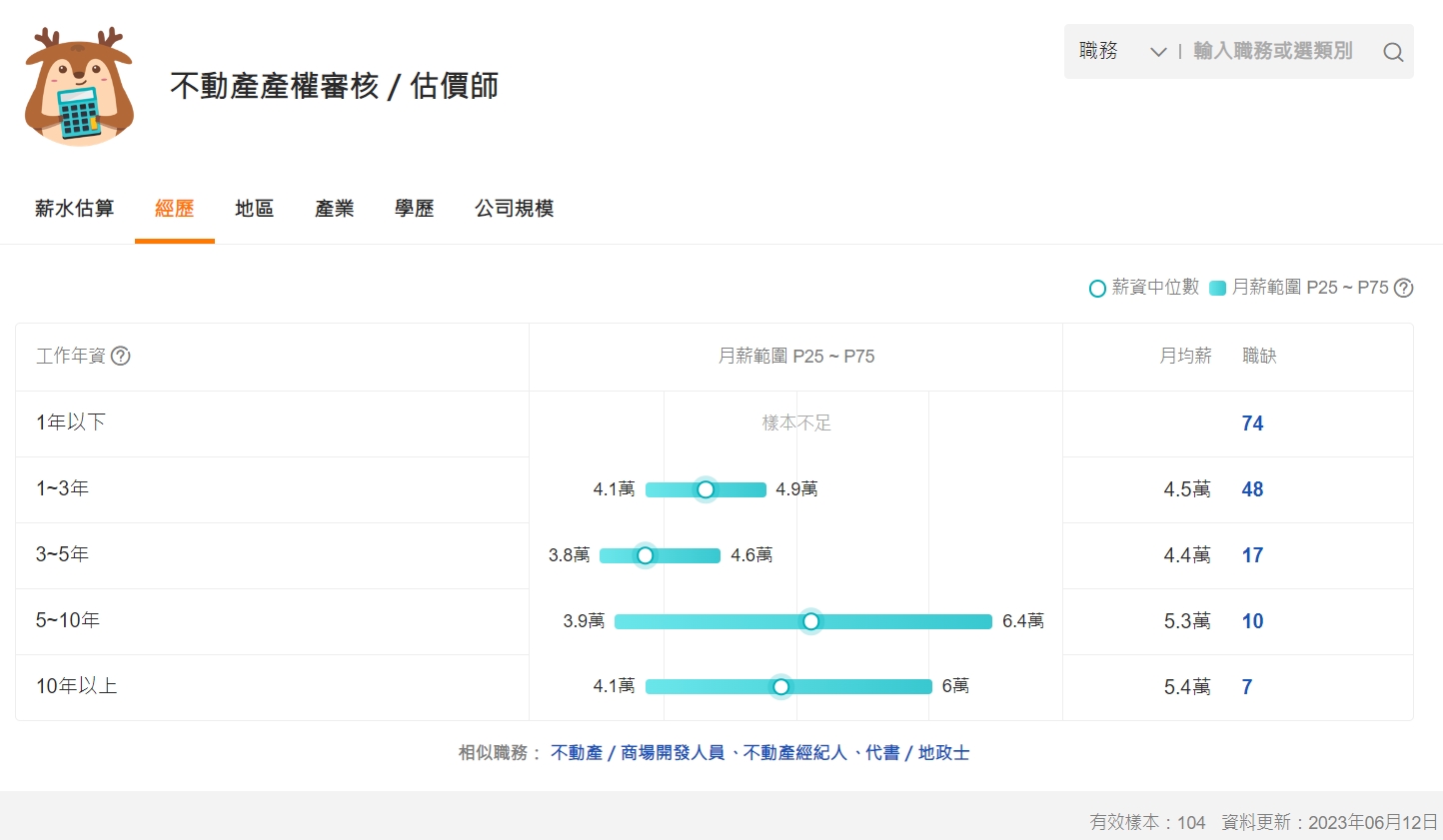Screen dimensions: 1443x840
Task: Toggle visibility of the 10年以上 salary bar
Action: tap(789, 686)
